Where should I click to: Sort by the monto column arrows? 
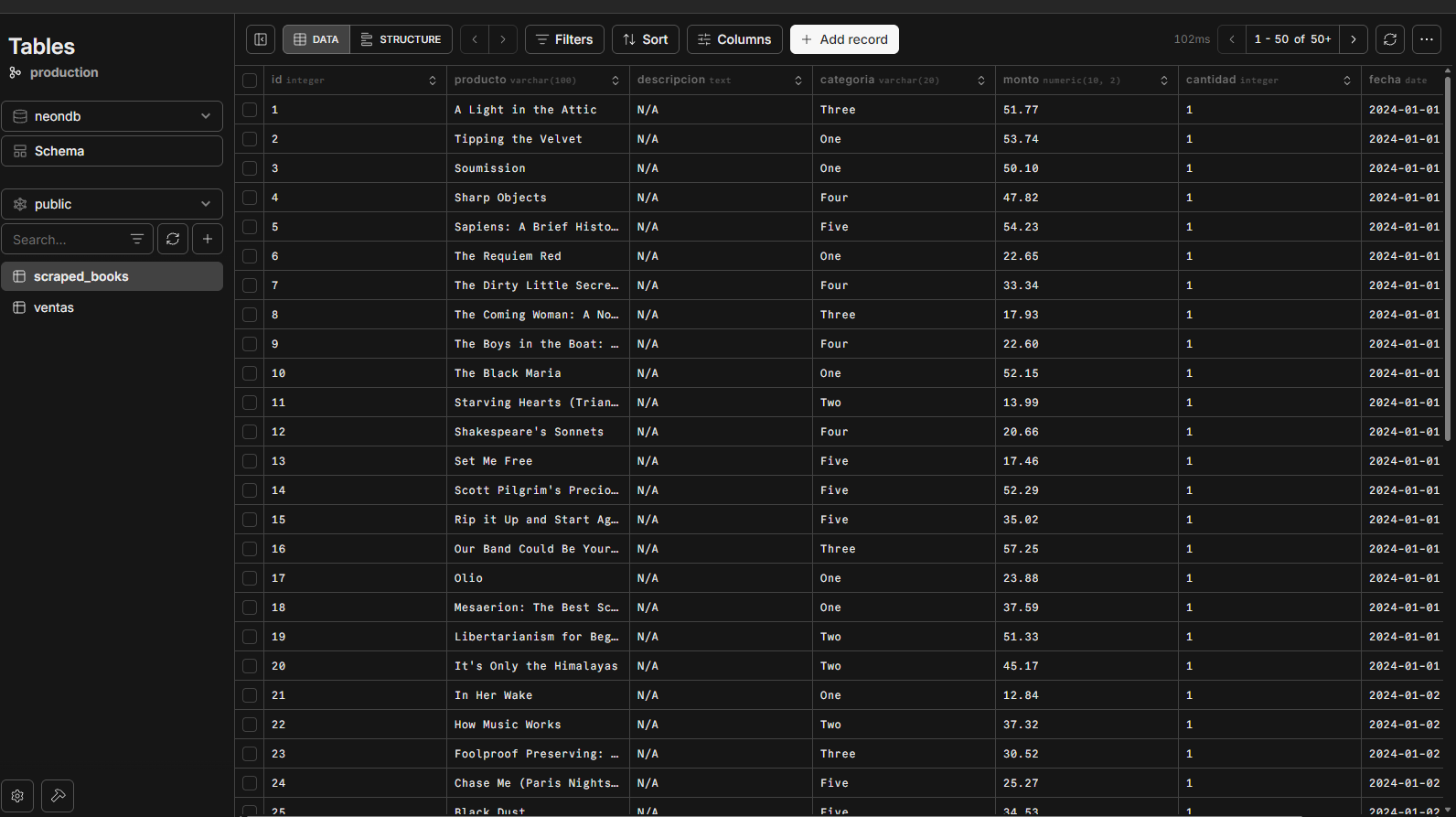(x=1164, y=81)
